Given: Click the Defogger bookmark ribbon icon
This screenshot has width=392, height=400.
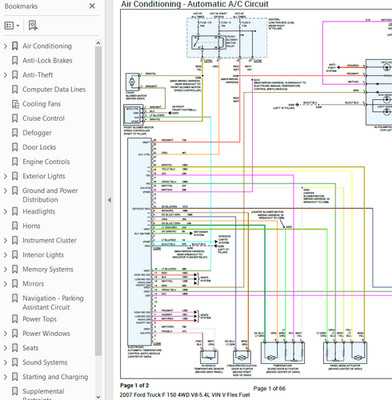Looking at the screenshot, I should point(15,133).
